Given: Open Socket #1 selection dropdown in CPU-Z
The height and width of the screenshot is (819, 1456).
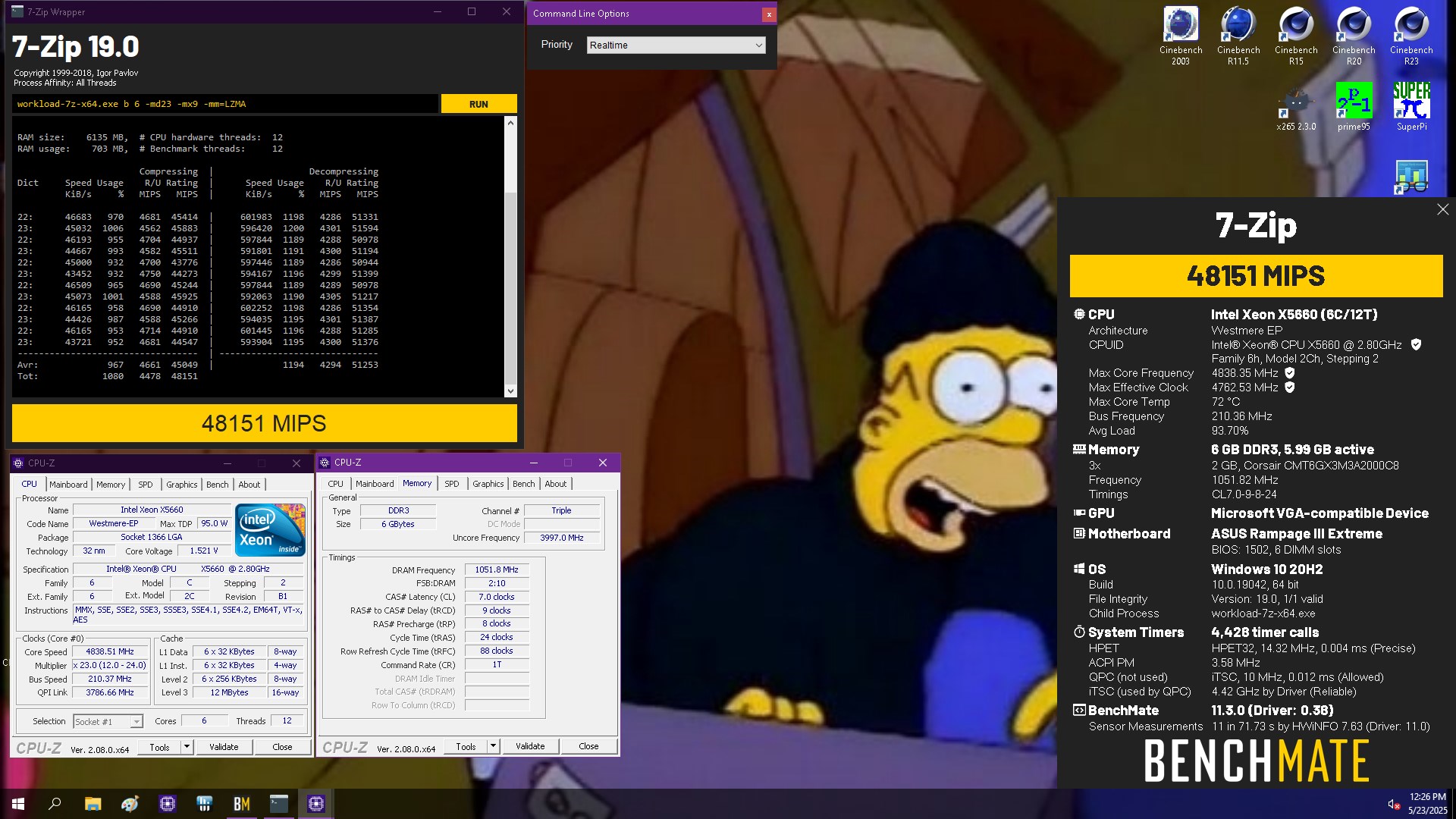Looking at the screenshot, I should (x=108, y=721).
